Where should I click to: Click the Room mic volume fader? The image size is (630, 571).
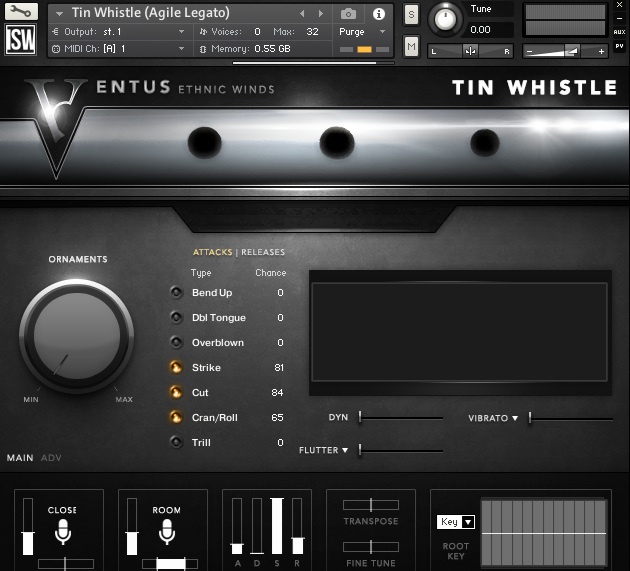click(x=132, y=527)
